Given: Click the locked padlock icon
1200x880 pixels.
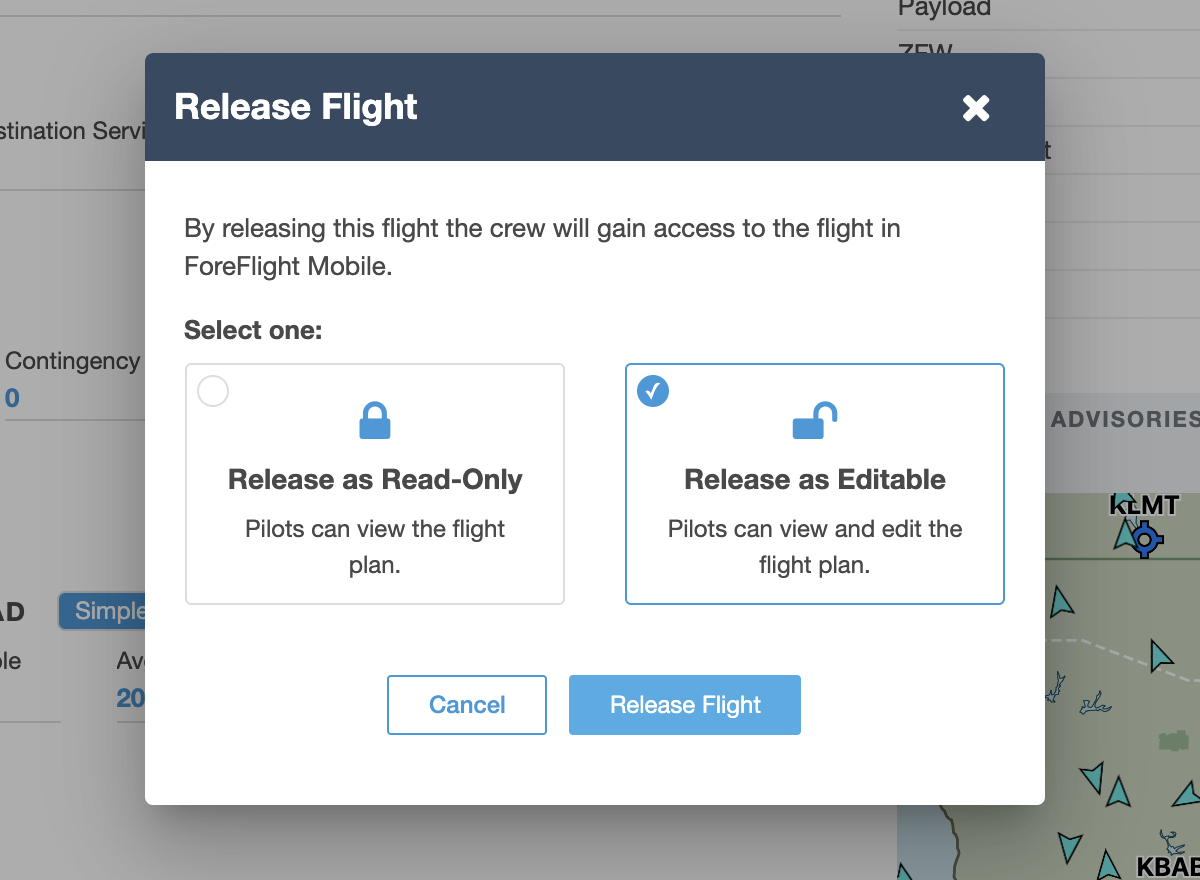Looking at the screenshot, I should (x=375, y=421).
